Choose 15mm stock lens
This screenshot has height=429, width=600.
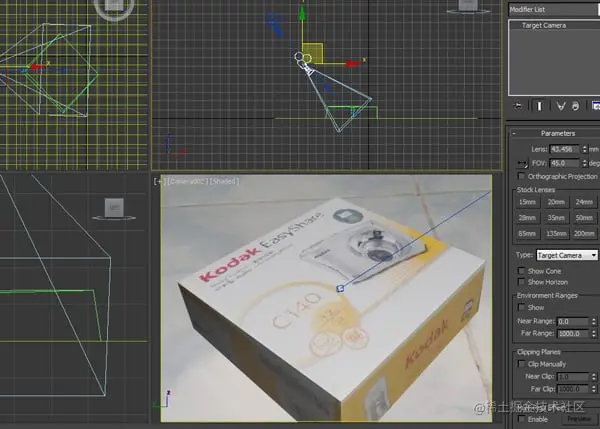(527, 202)
